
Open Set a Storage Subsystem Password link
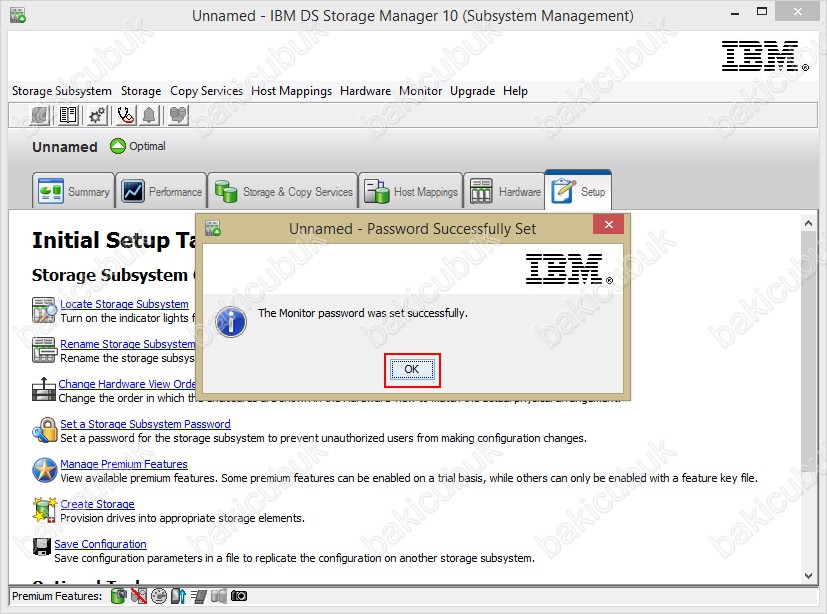coord(145,424)
